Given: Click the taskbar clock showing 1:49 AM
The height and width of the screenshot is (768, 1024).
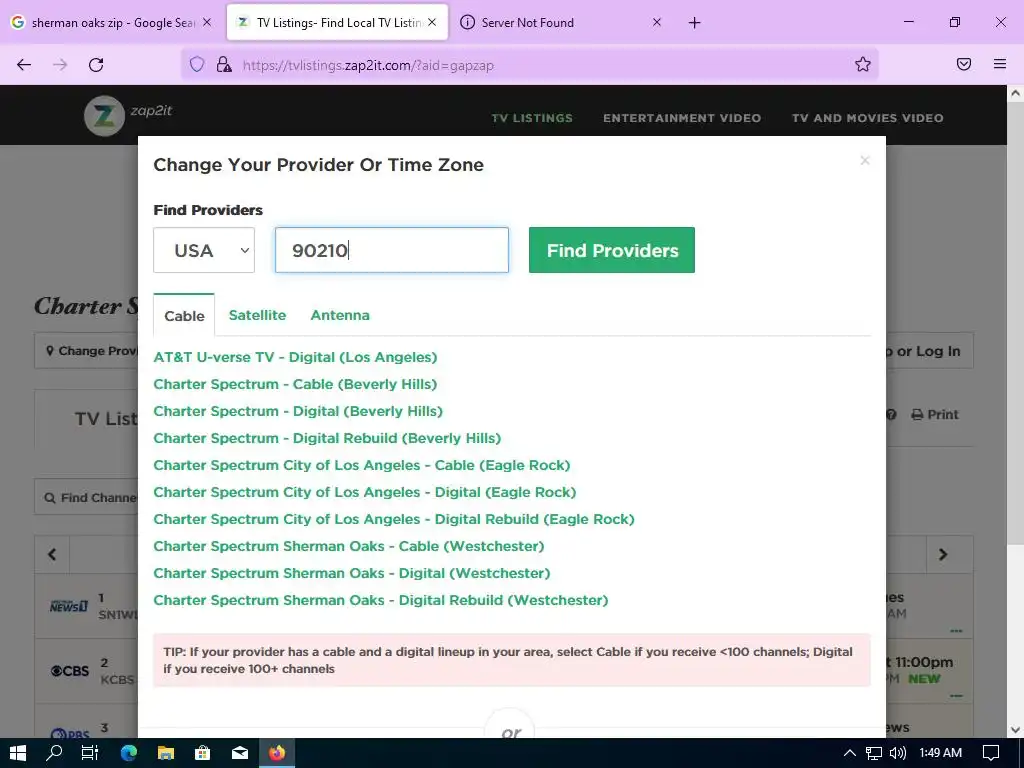Looking at the screenshot, I should pyautogui.click(x=940, y=753).
